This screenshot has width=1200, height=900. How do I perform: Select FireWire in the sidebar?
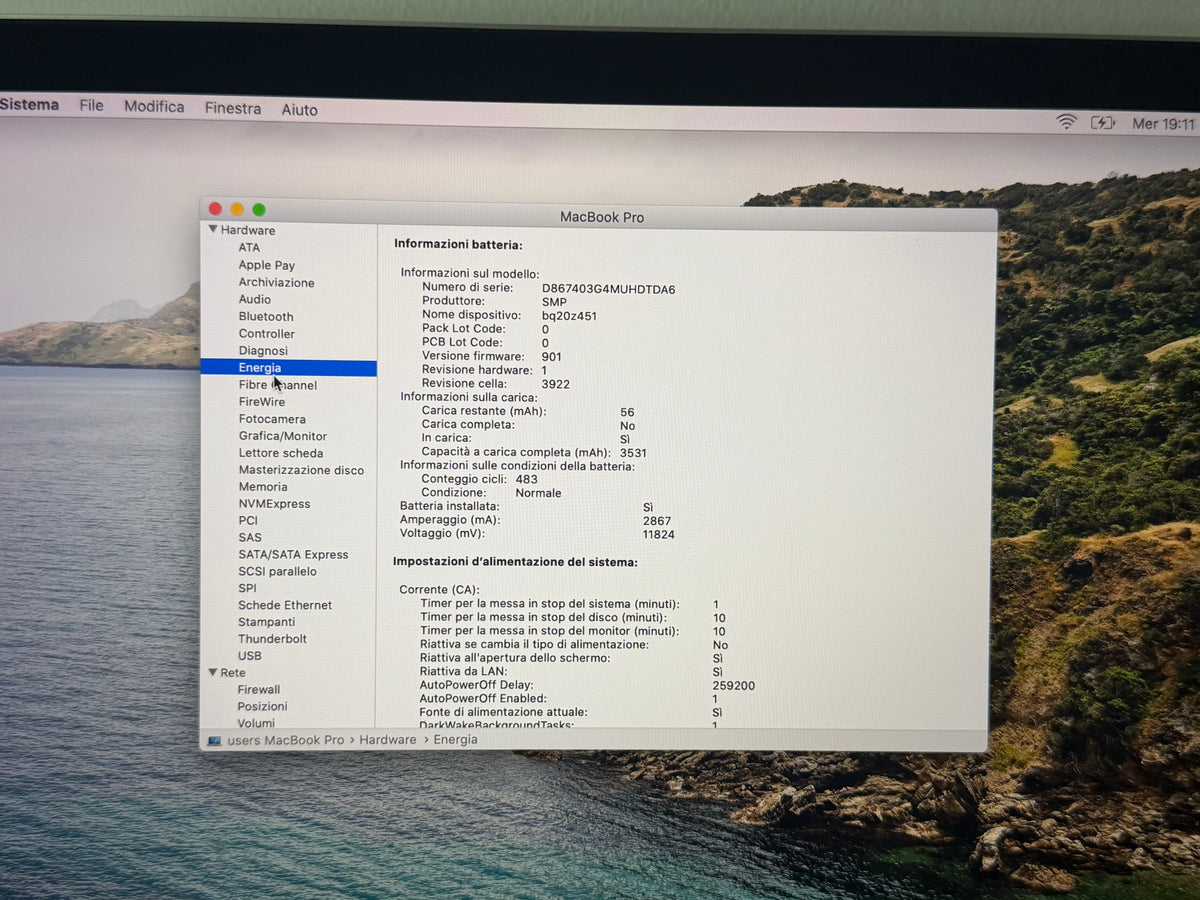pyautogui.click(x=261, y=402)
